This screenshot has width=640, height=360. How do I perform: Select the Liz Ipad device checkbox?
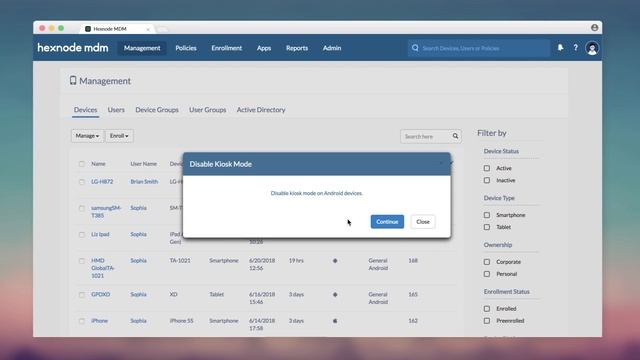(x=82, y=235)
